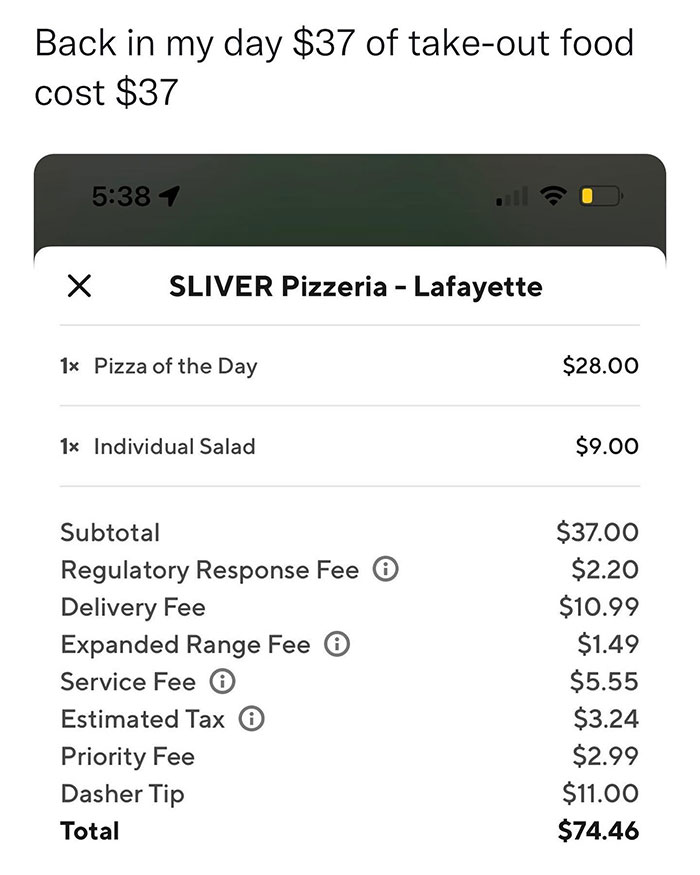Tap the location arrow beside 5:38
This screenshot has width=700, height=875.
click(x=169, y=196)
